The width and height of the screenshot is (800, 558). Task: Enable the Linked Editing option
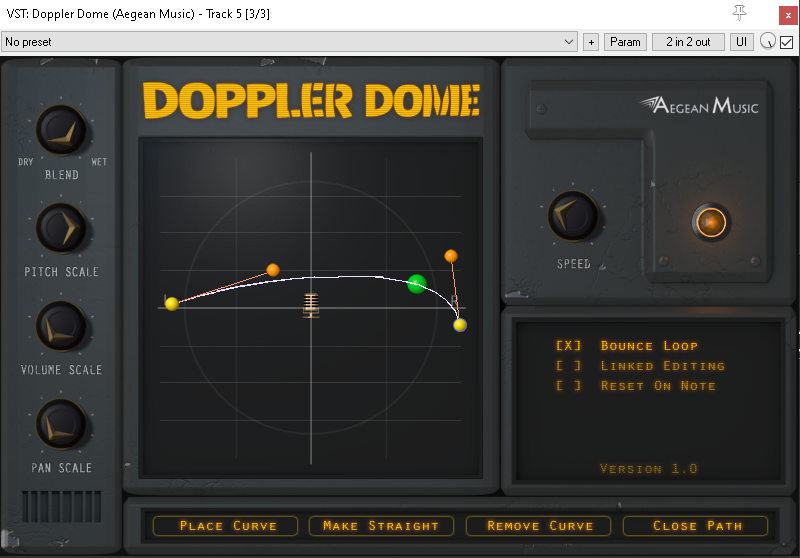click(640, 366)
